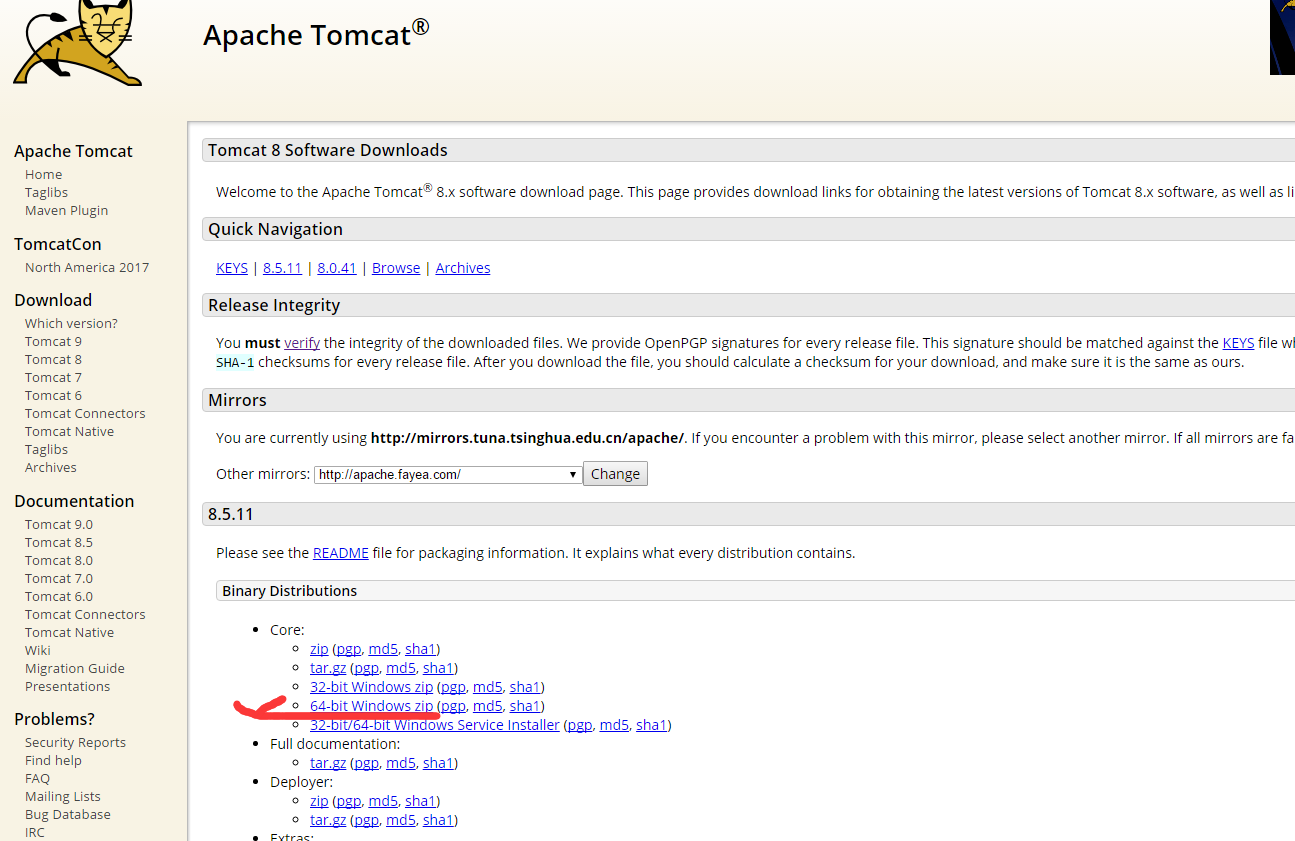The width and height of the screenshot is (1295, 841).
Task: Open the KEYS file link in Release Integrity text
Action: [x=1238, y=343]
